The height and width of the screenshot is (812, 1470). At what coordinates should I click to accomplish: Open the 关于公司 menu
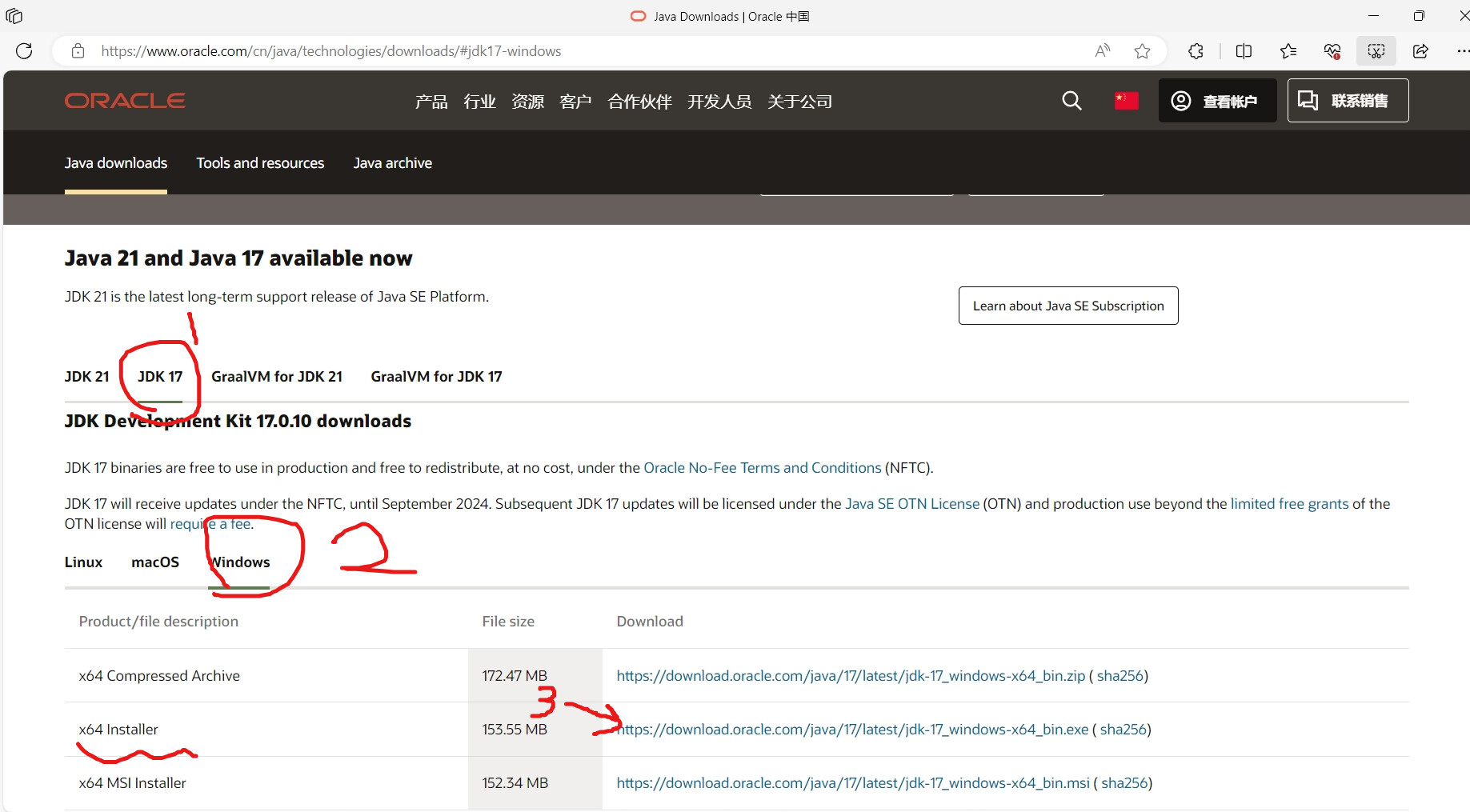pos(799,102)
